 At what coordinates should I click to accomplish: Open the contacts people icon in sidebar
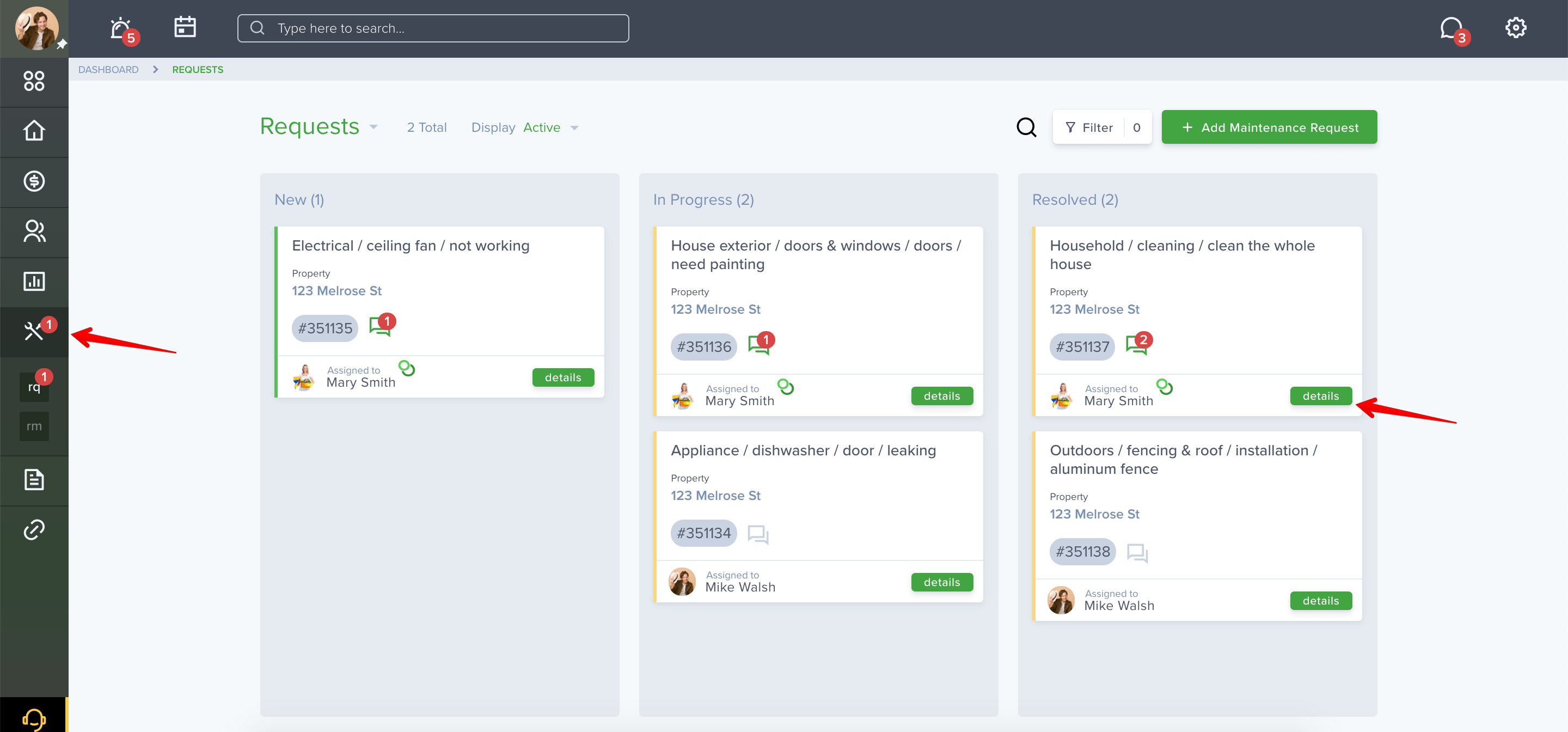(34, 231)
